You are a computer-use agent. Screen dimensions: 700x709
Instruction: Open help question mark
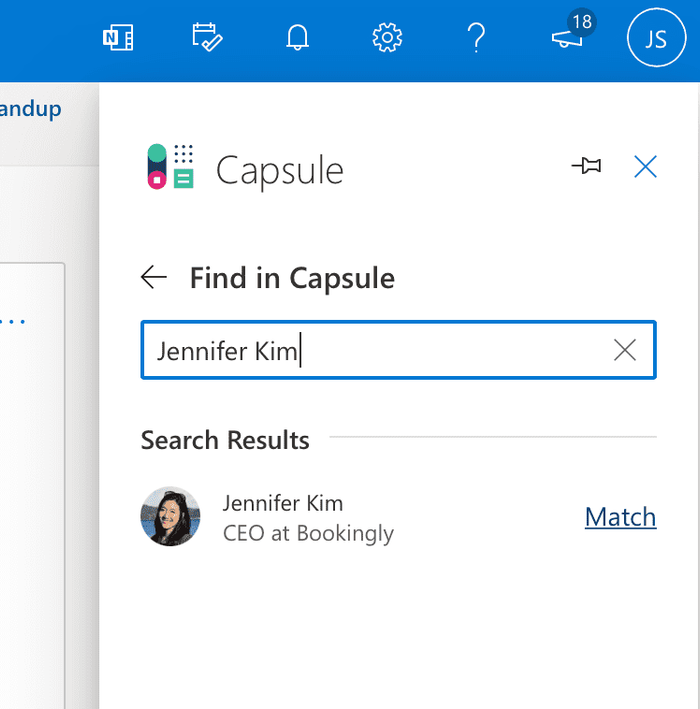point(476,38)
